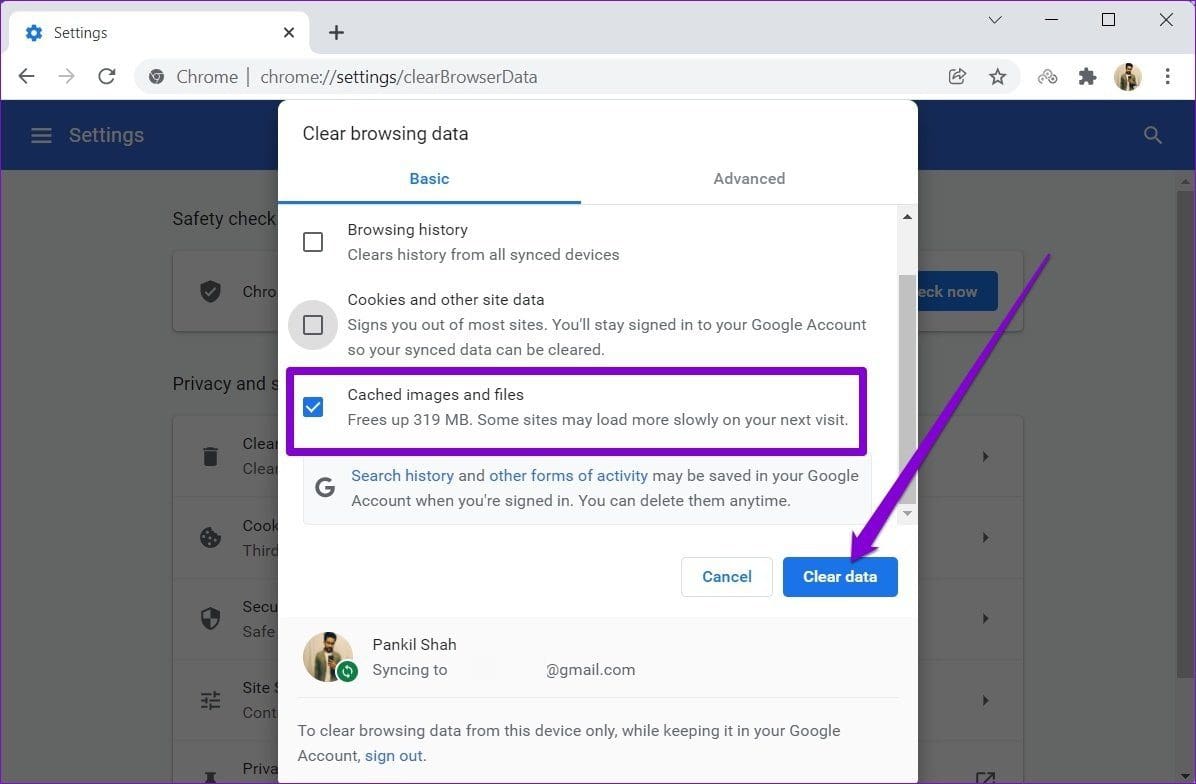
Task: Click the Safety check shield icon
Action: pyautogui.click(x=211, y=291)
